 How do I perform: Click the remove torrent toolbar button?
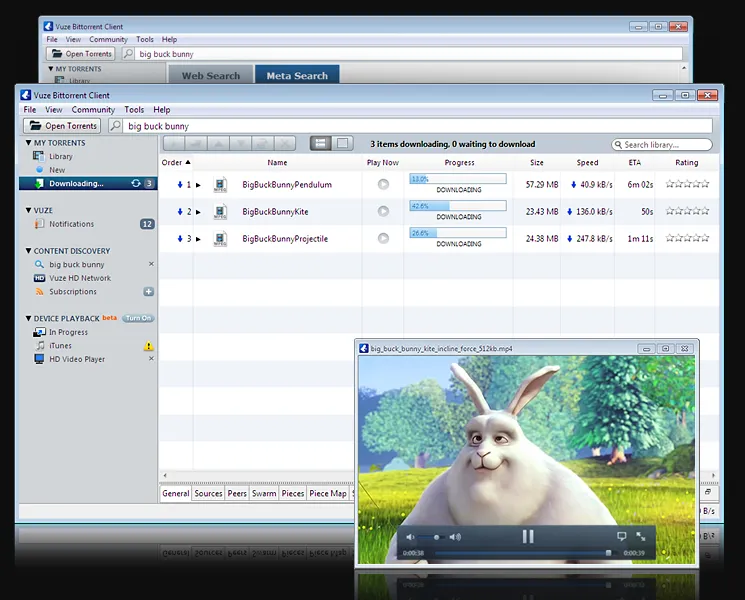[285, 143]
